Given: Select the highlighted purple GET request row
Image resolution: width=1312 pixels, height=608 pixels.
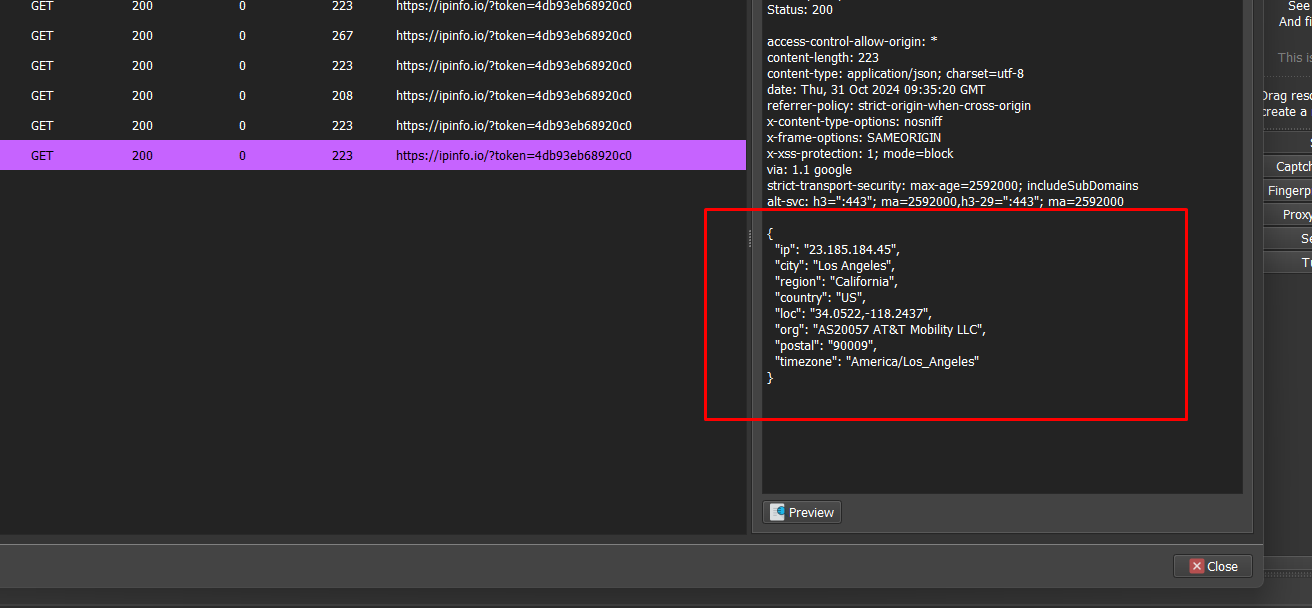Looking at the screenshot, I should pyautogui.click(x=372, y=156).
